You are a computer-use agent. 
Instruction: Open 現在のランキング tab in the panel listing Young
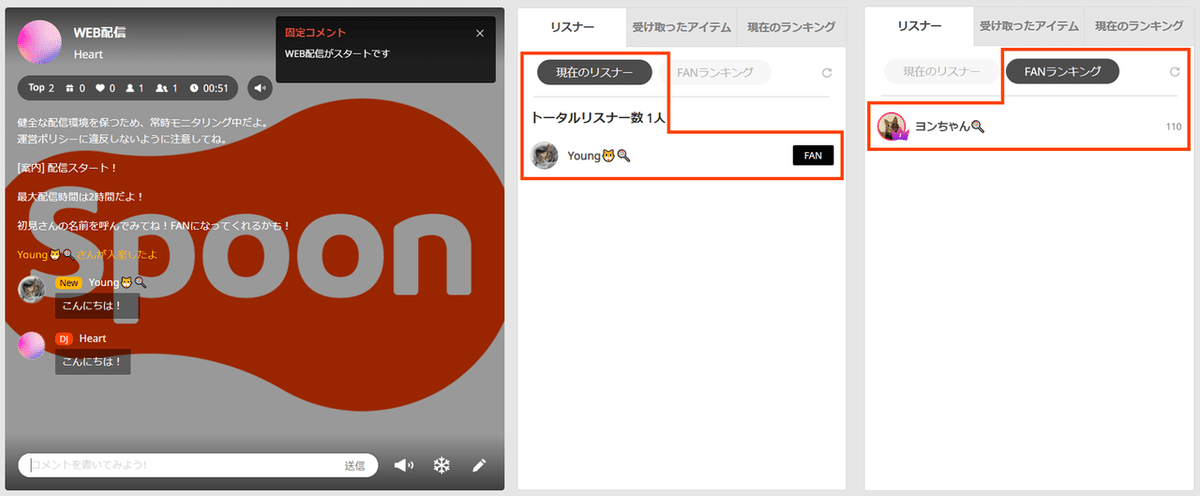pos(791,26)
